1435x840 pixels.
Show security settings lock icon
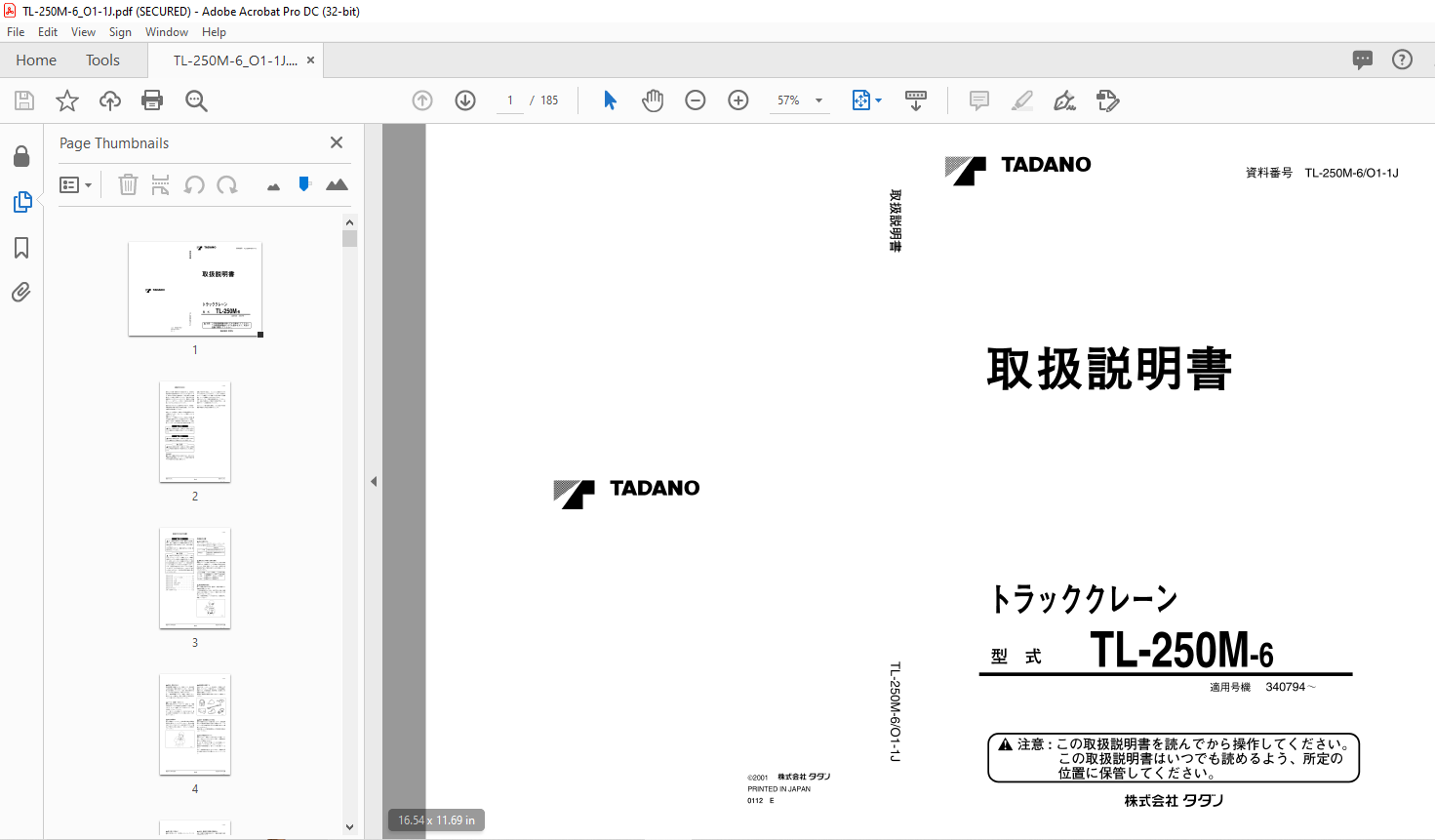pos(21,156)
